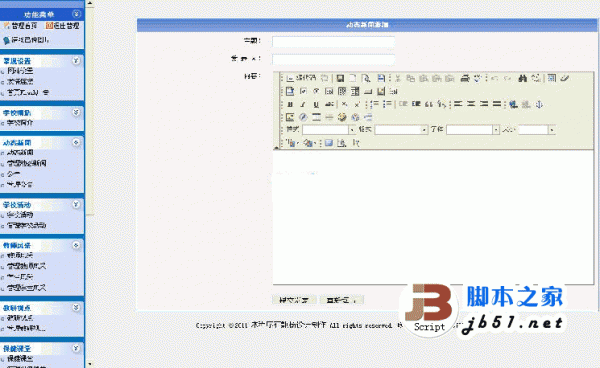Center-align the text
The height and width of the screenshot is (368, 600).
pos(471,104)
